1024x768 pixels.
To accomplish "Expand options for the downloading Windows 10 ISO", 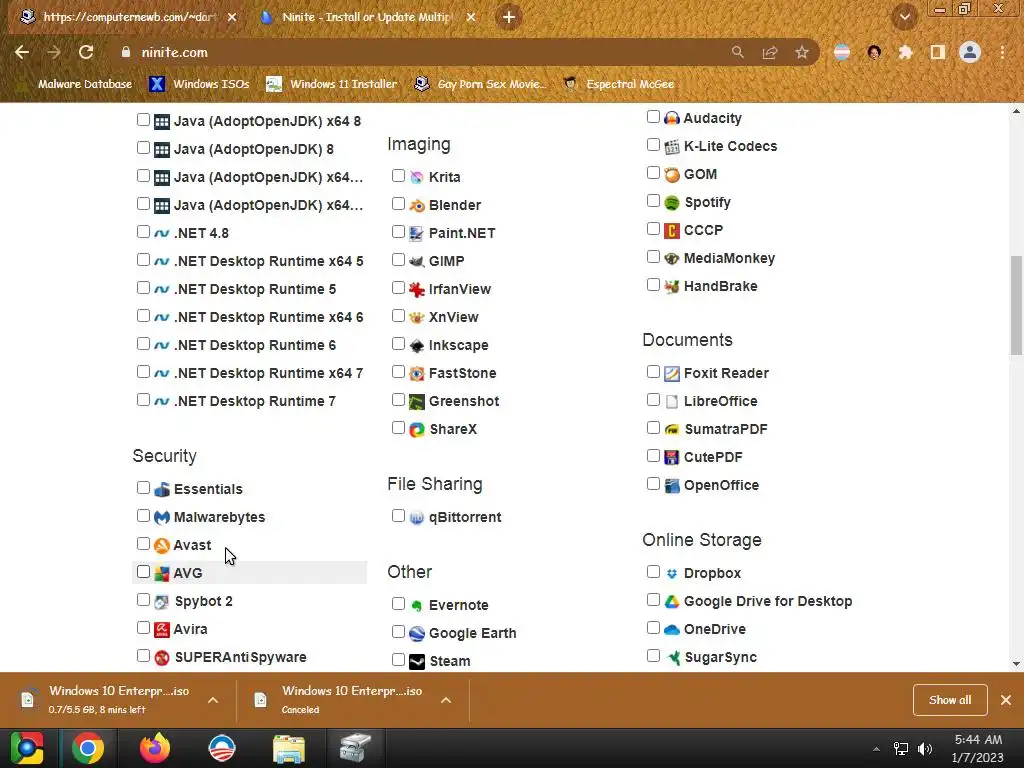I will pyautogui.click(x=213, y=700).
